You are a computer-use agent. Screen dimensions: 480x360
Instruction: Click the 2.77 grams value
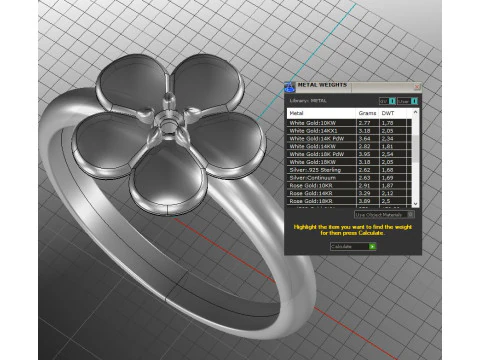364,123
